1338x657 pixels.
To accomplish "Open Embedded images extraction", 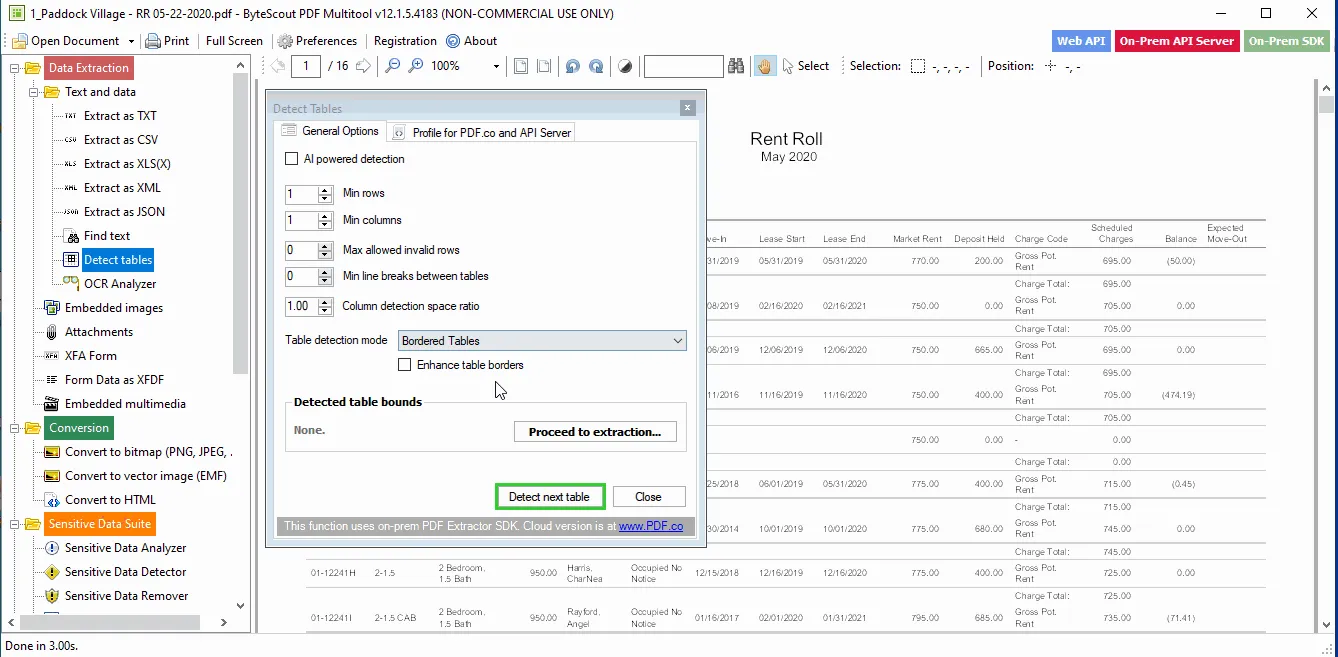I will [113, 307].
